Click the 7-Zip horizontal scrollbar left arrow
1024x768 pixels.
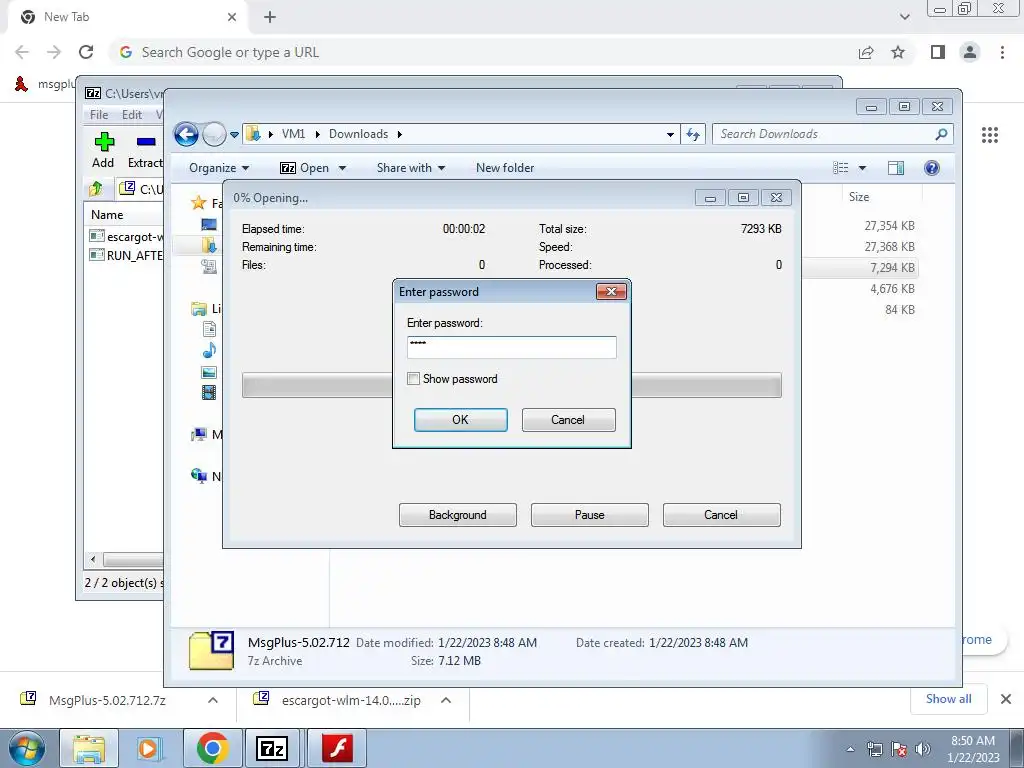point(93,560)
